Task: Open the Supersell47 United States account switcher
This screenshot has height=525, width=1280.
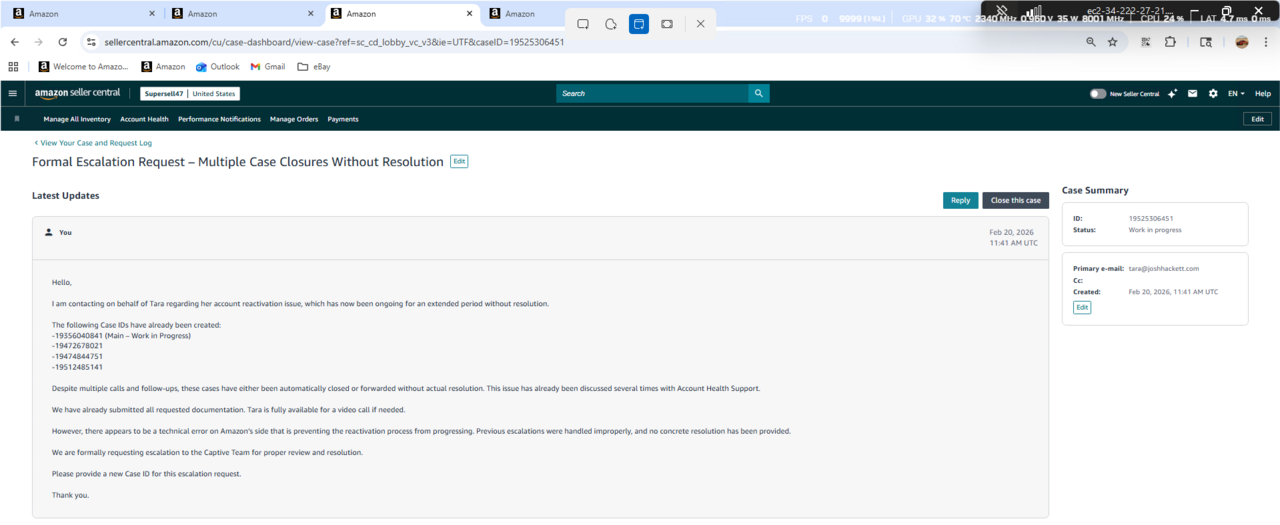Action: tap(190, 93)
